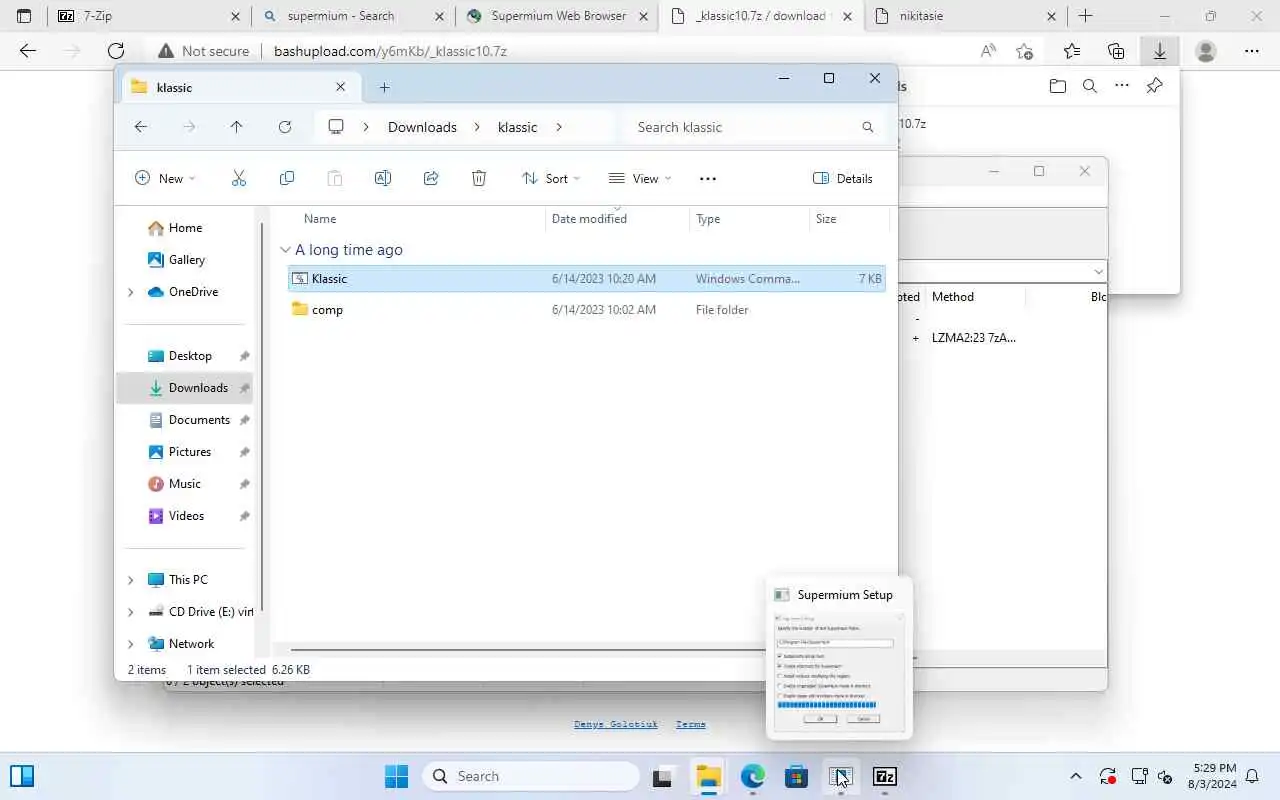Screen dimensions: 1280x800
Task: Open Edge Downloads button in toolbar
Action: 1159,51
